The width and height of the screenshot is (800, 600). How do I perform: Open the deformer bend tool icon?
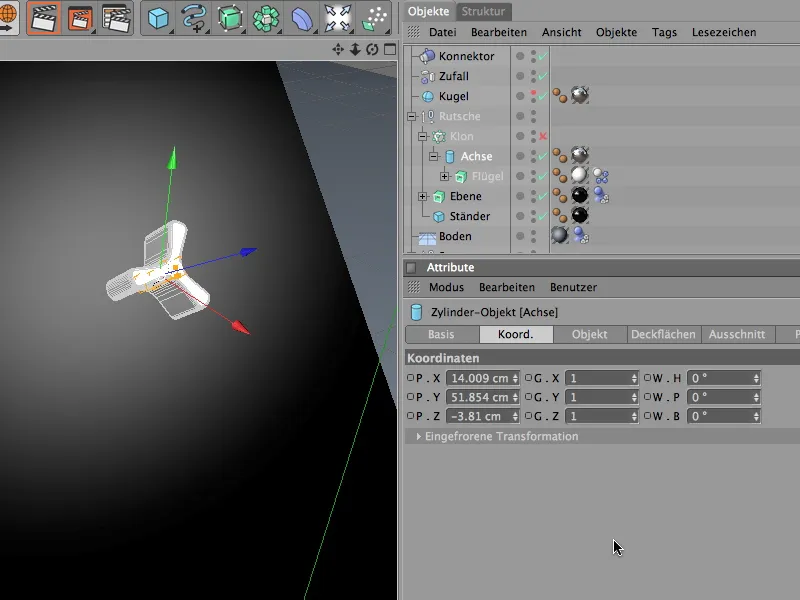[x=301, y=18]
